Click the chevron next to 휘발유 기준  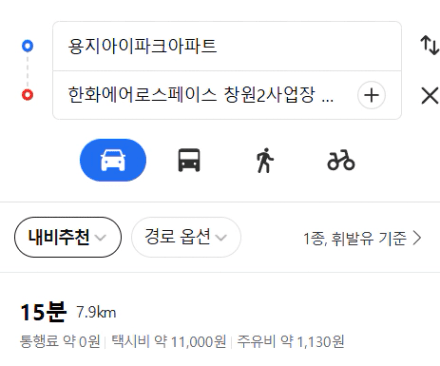tap(417, 238)
